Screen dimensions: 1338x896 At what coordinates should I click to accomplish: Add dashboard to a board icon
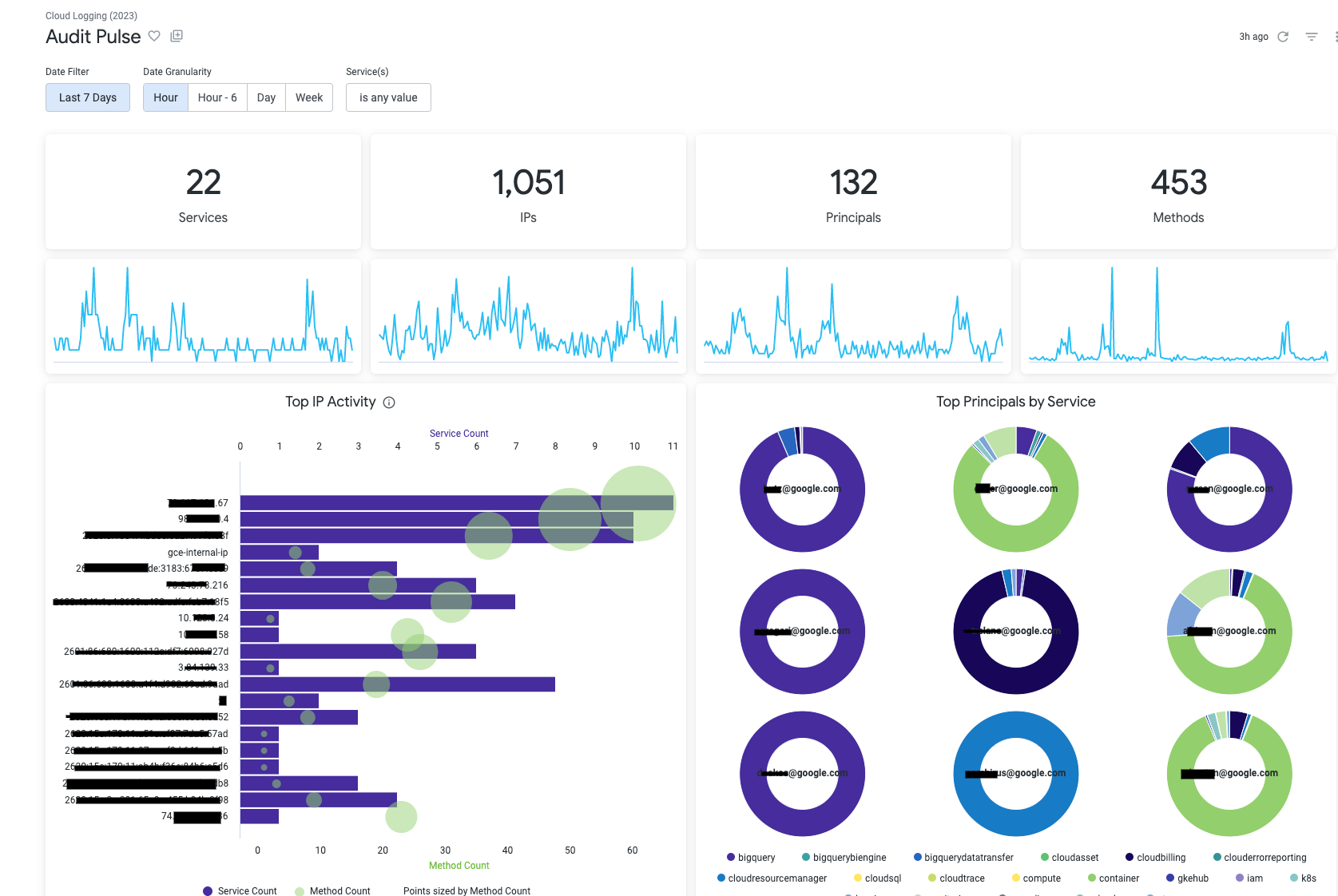(x=177, y=36)
